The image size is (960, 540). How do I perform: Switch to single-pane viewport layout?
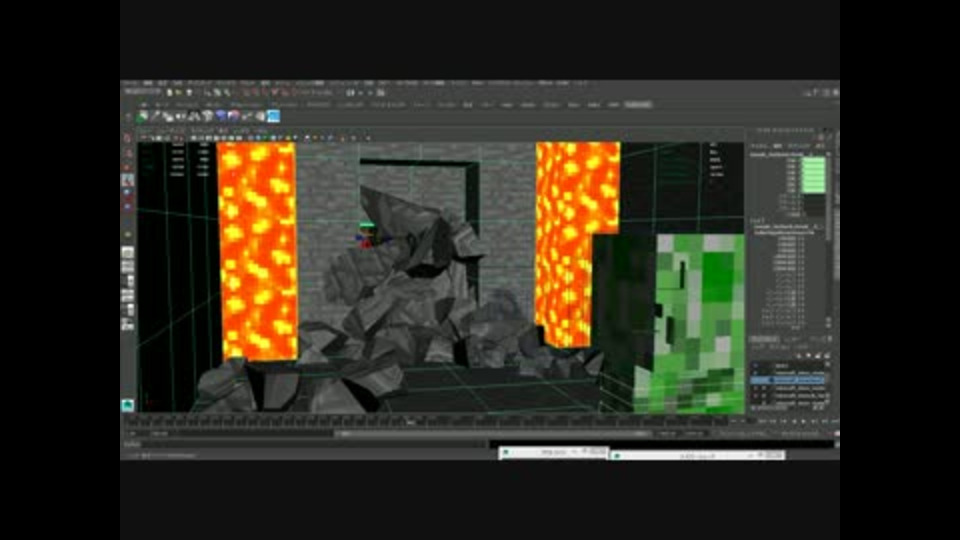tap(127, 252)
